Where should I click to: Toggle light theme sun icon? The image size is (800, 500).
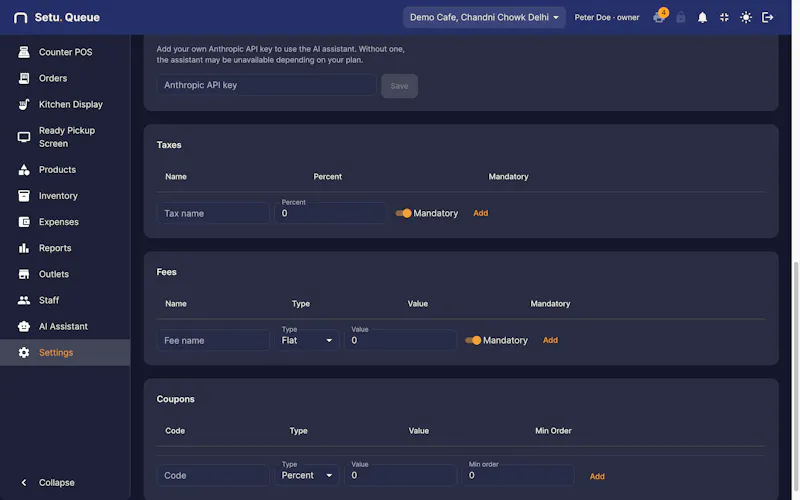[x=746, y=17]
